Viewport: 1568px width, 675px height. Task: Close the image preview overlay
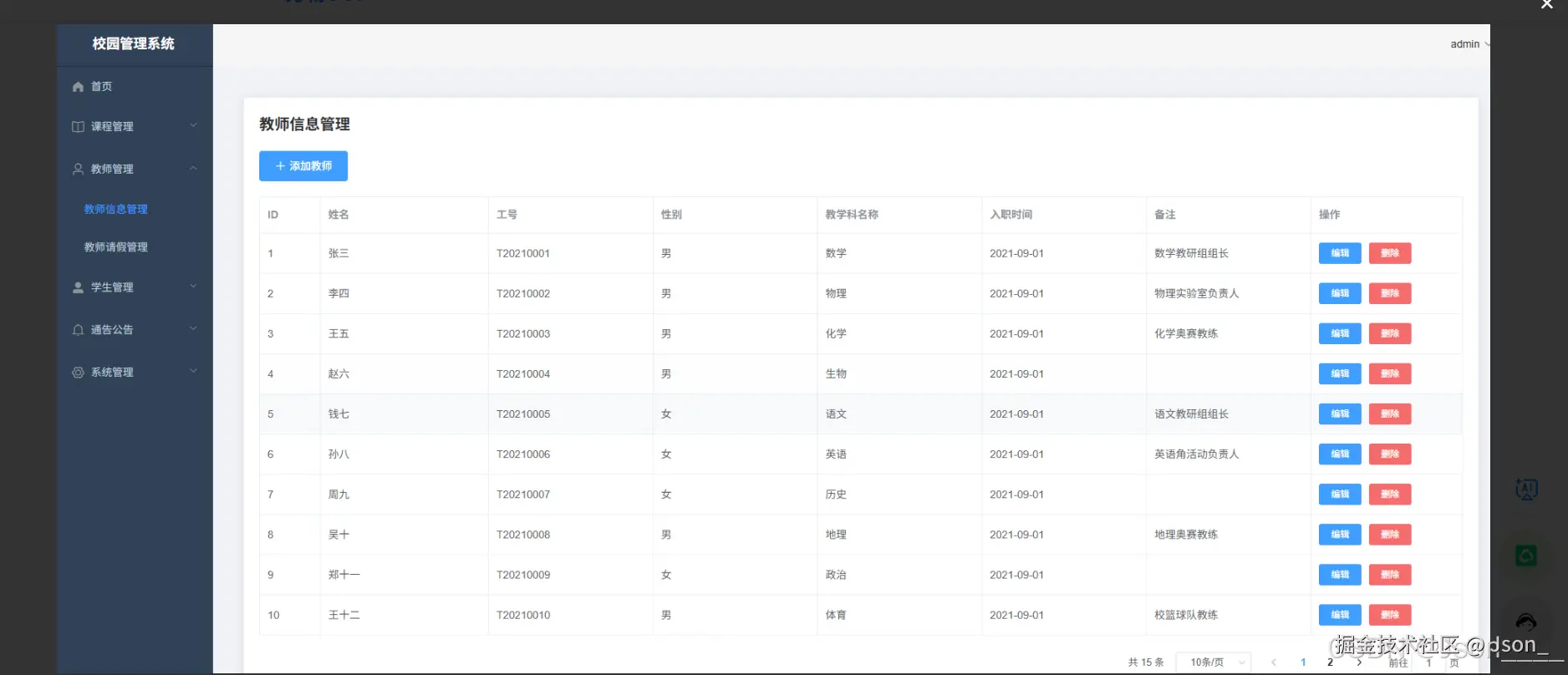click(1547, 5)
